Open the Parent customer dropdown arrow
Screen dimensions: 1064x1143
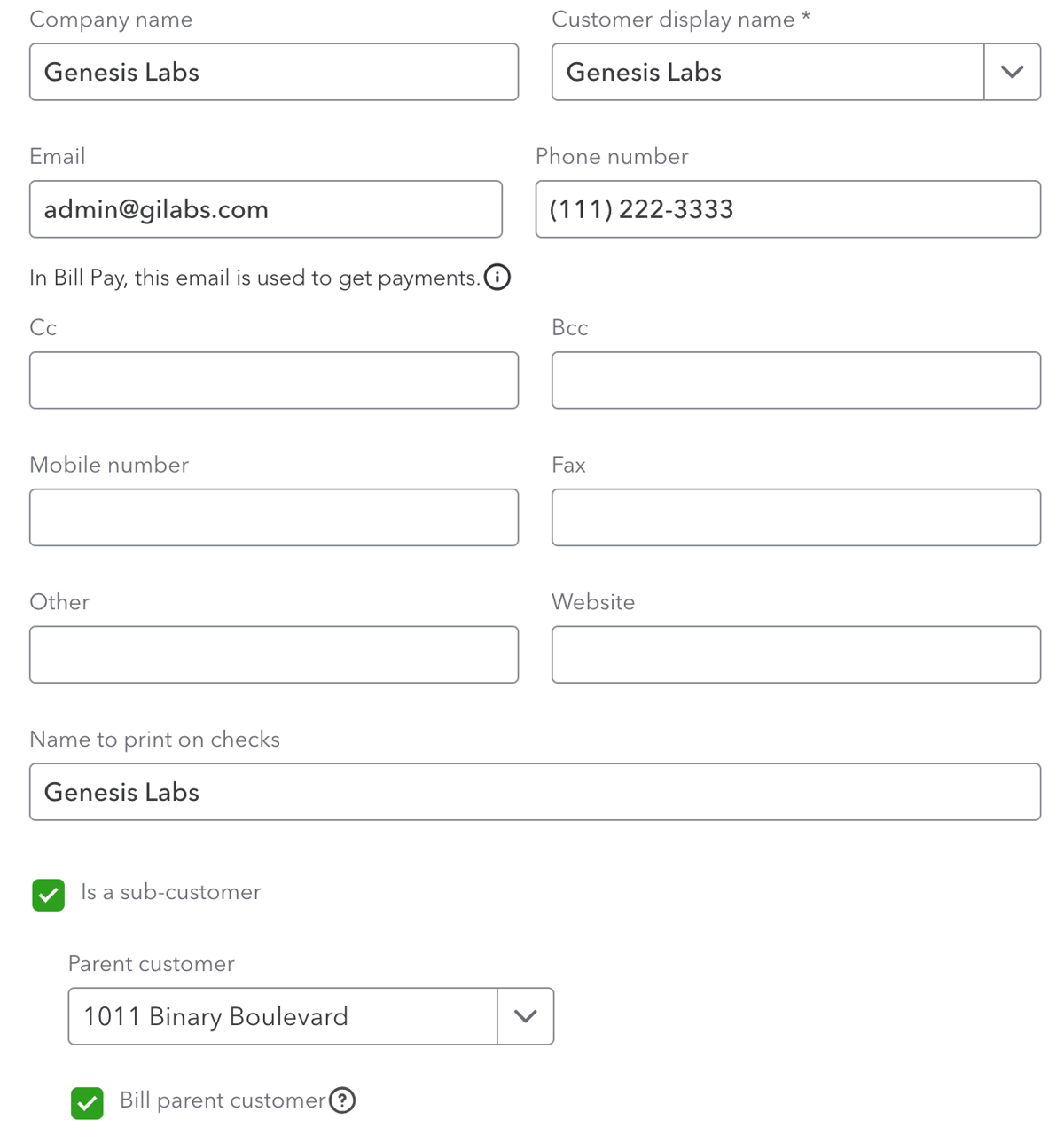point(526,1016)
